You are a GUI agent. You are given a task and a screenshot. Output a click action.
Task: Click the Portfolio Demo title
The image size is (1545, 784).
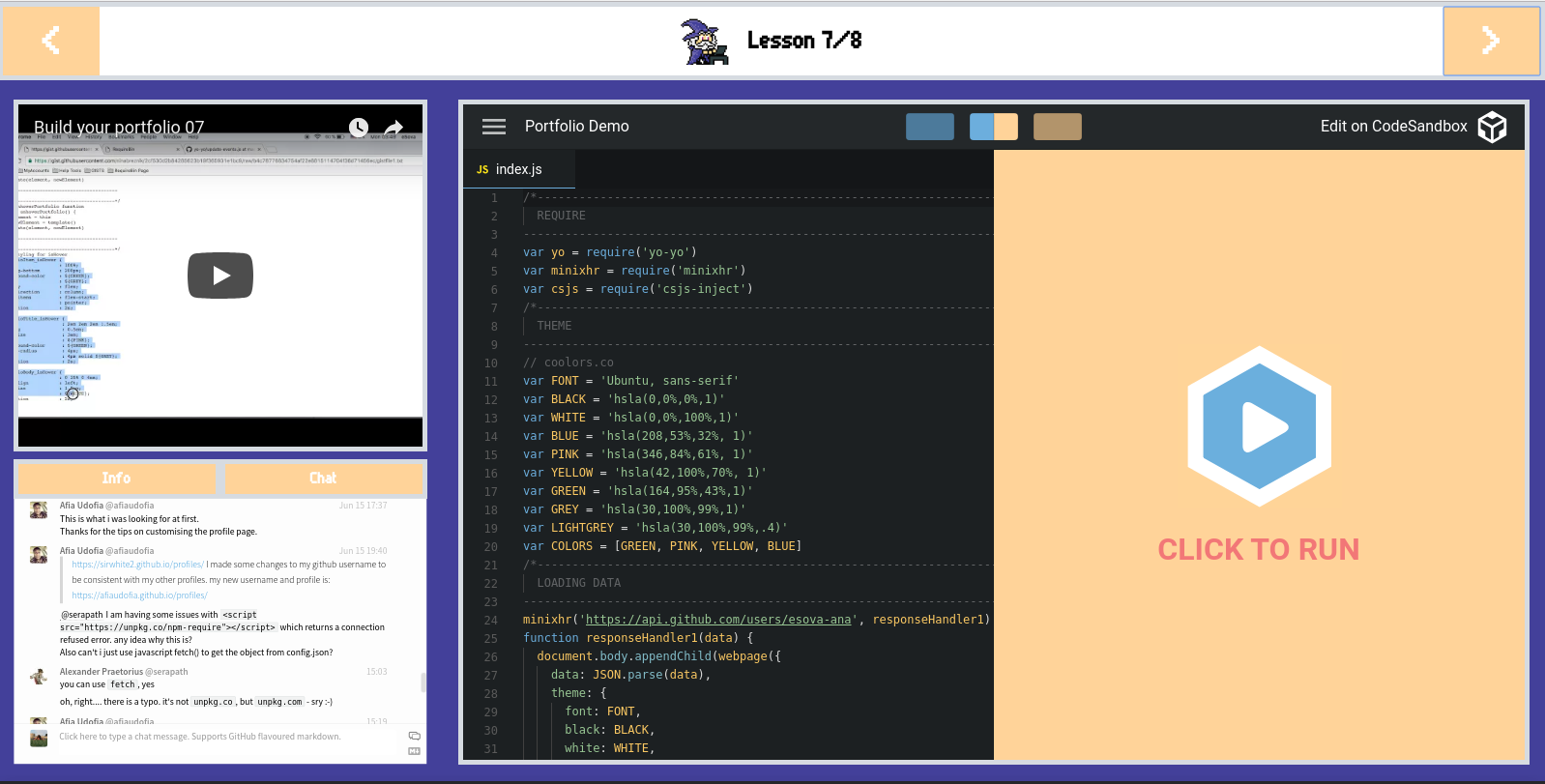coord(577,127)
